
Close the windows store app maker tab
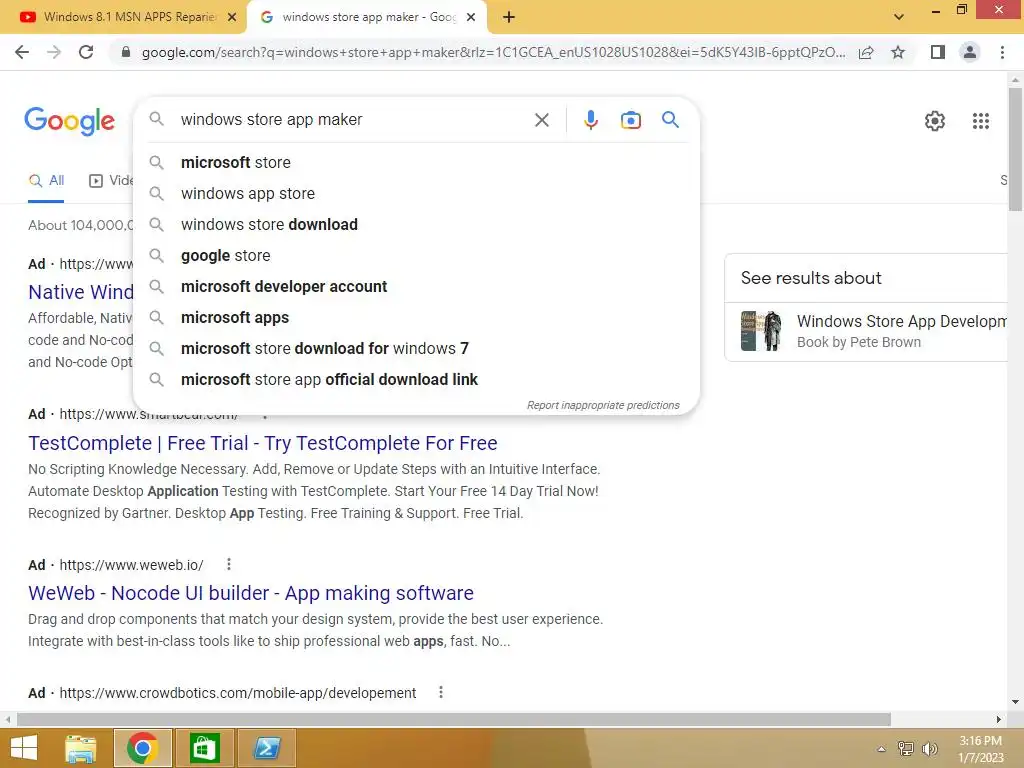(x=471, y=18)
